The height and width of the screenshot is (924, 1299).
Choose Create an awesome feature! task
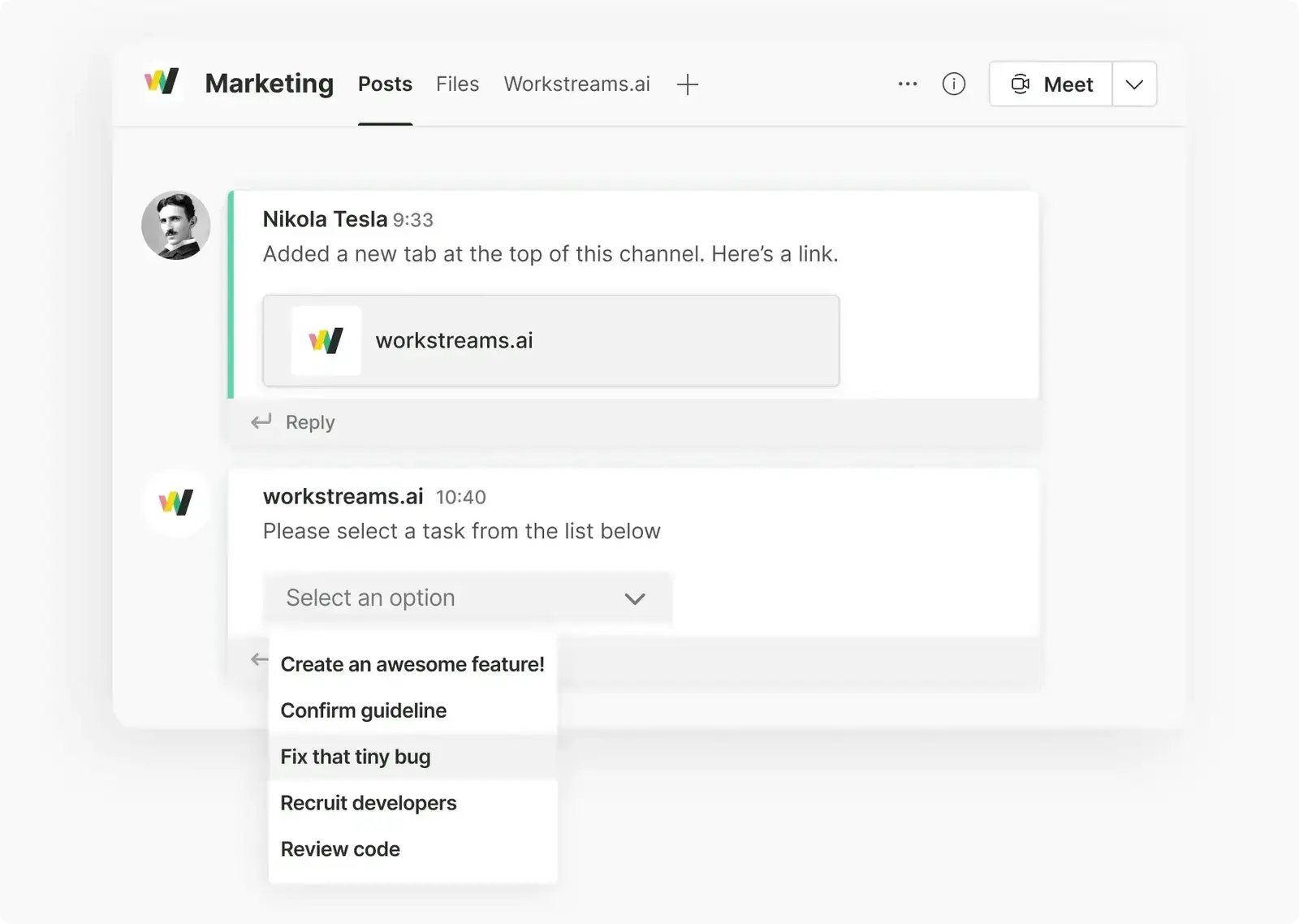pyautogui.click(x=412, y=664)
